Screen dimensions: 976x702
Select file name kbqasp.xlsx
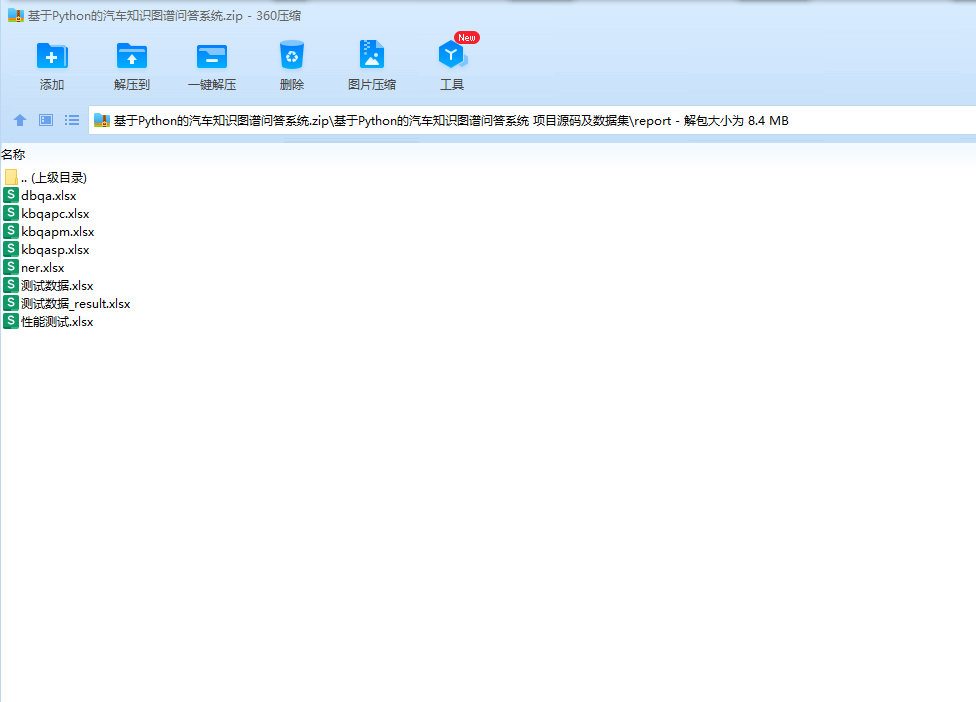point(55,250)
